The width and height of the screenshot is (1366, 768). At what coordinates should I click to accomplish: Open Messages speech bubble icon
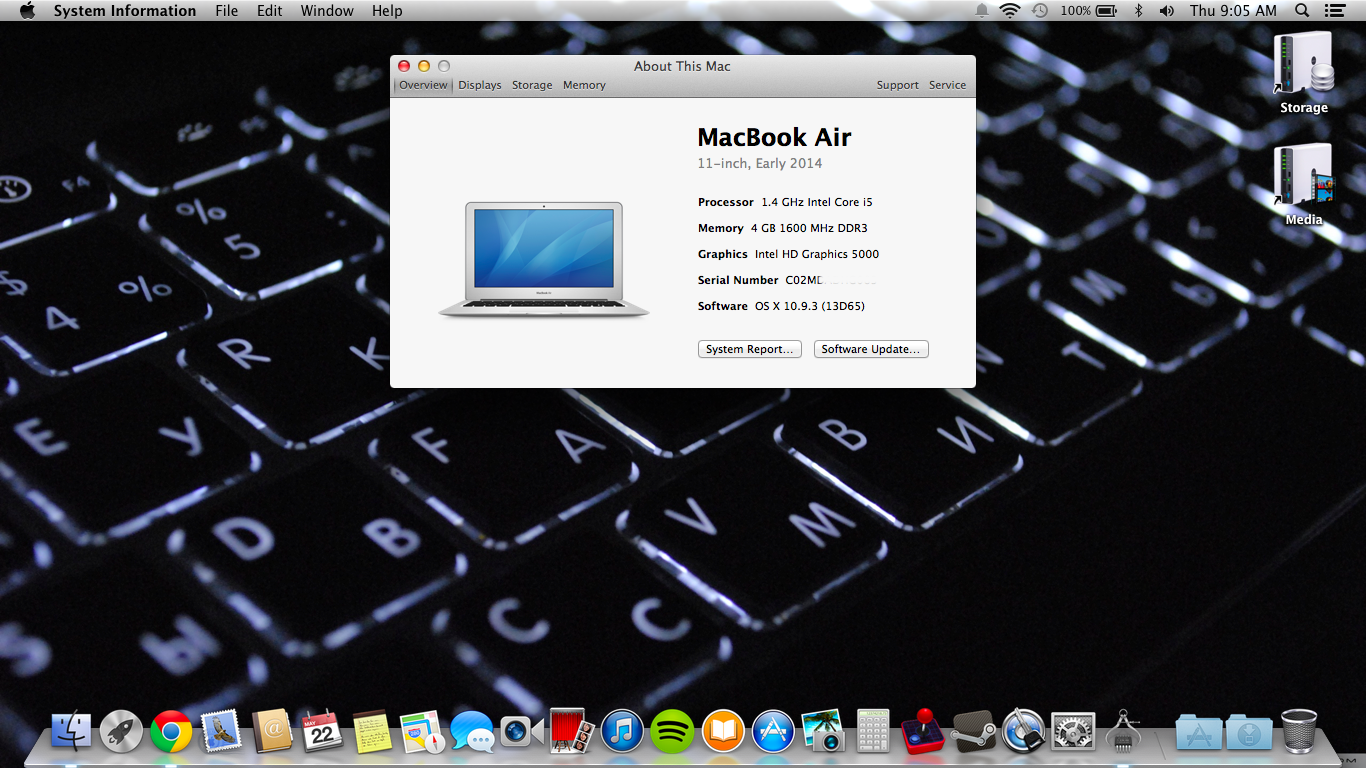tap(472, 732)
